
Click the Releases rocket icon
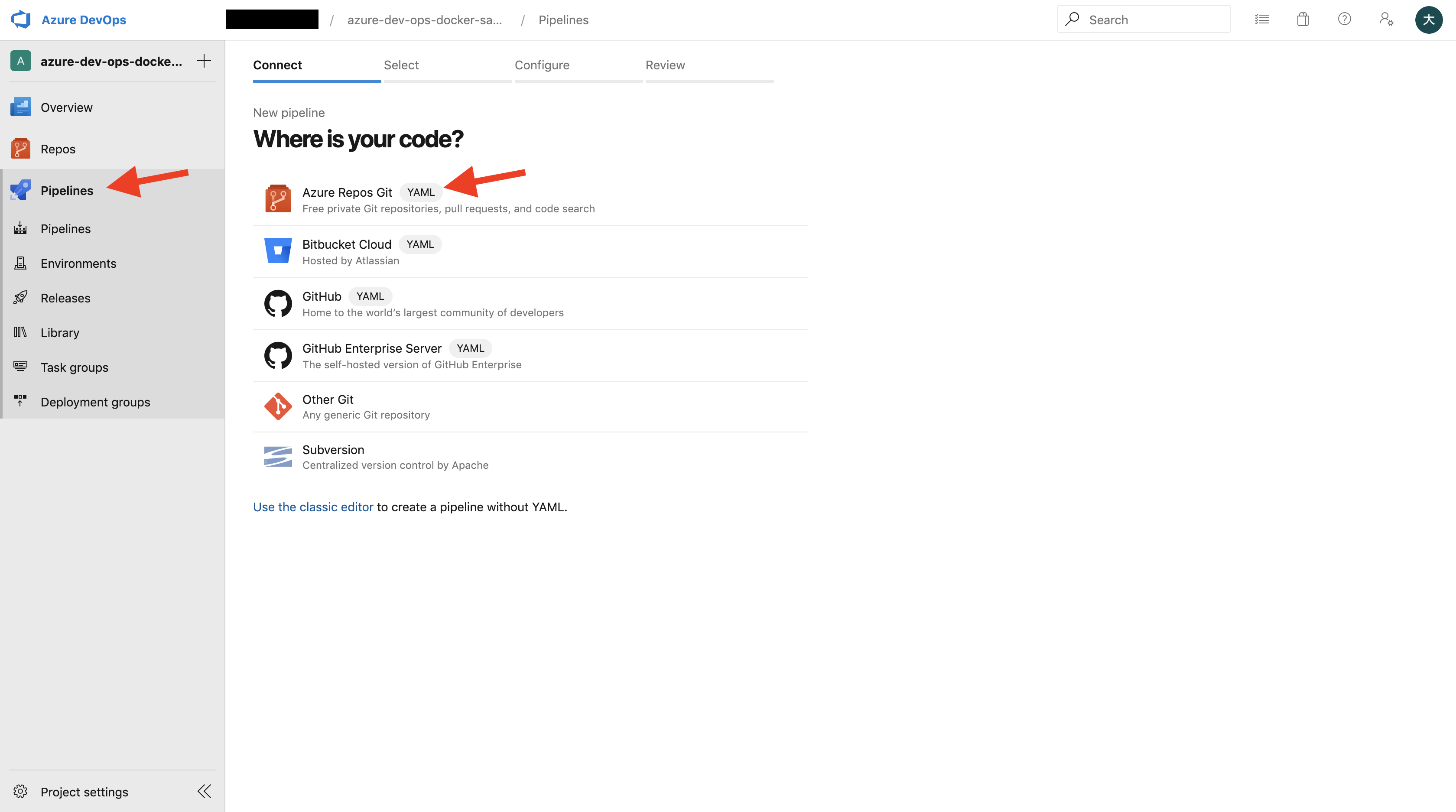click(x=20, y=297)
